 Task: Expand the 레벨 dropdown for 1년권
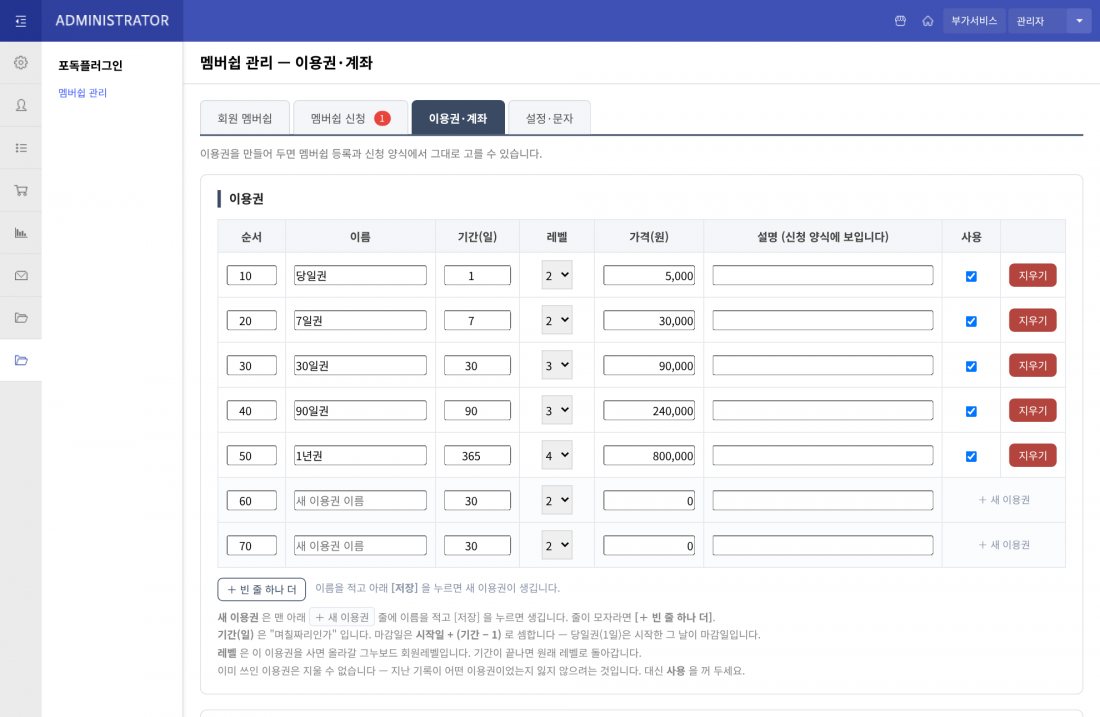coord(557,455)
